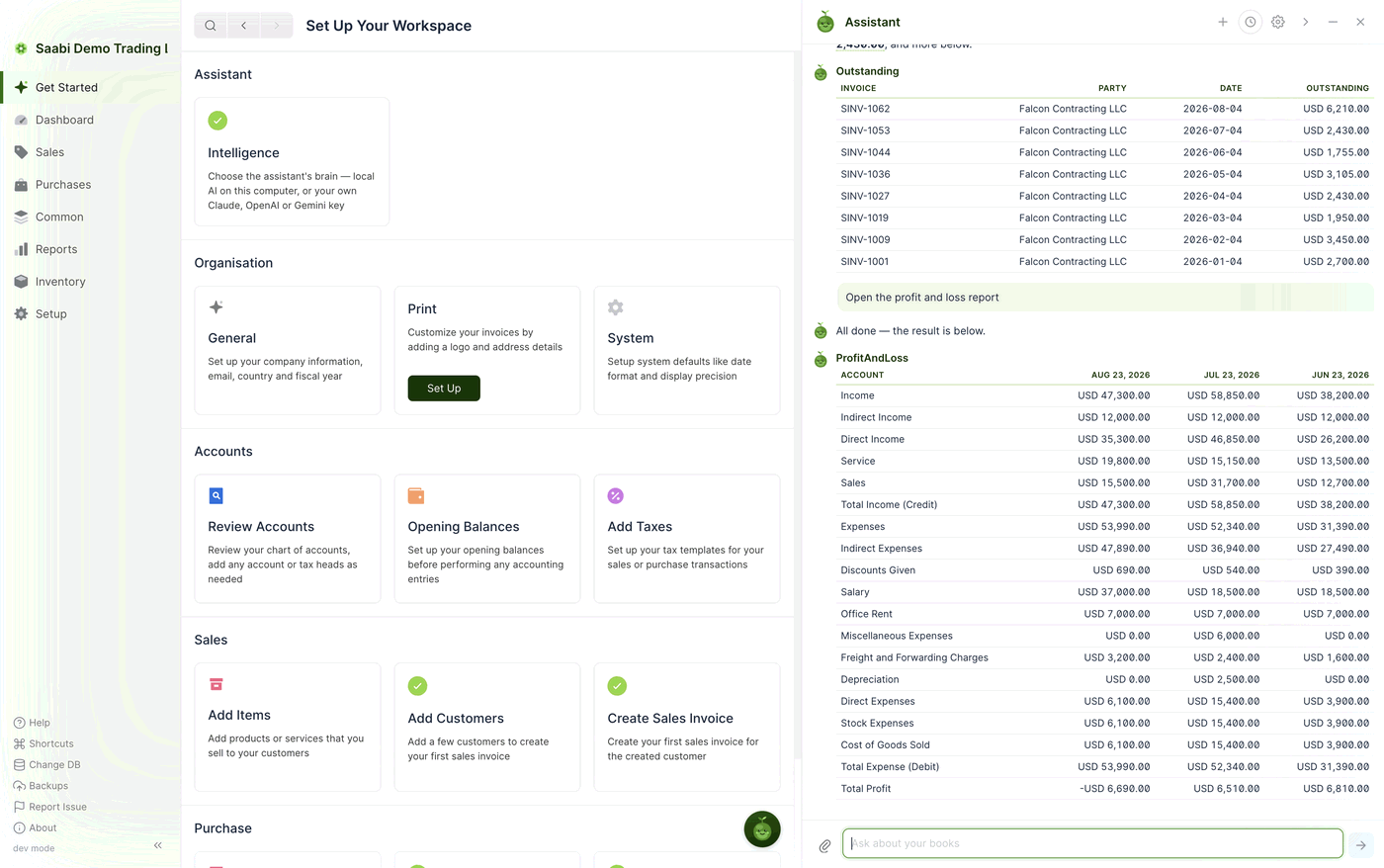Go back with the left chevron button
1384x868 pixels.
(243, 26)
